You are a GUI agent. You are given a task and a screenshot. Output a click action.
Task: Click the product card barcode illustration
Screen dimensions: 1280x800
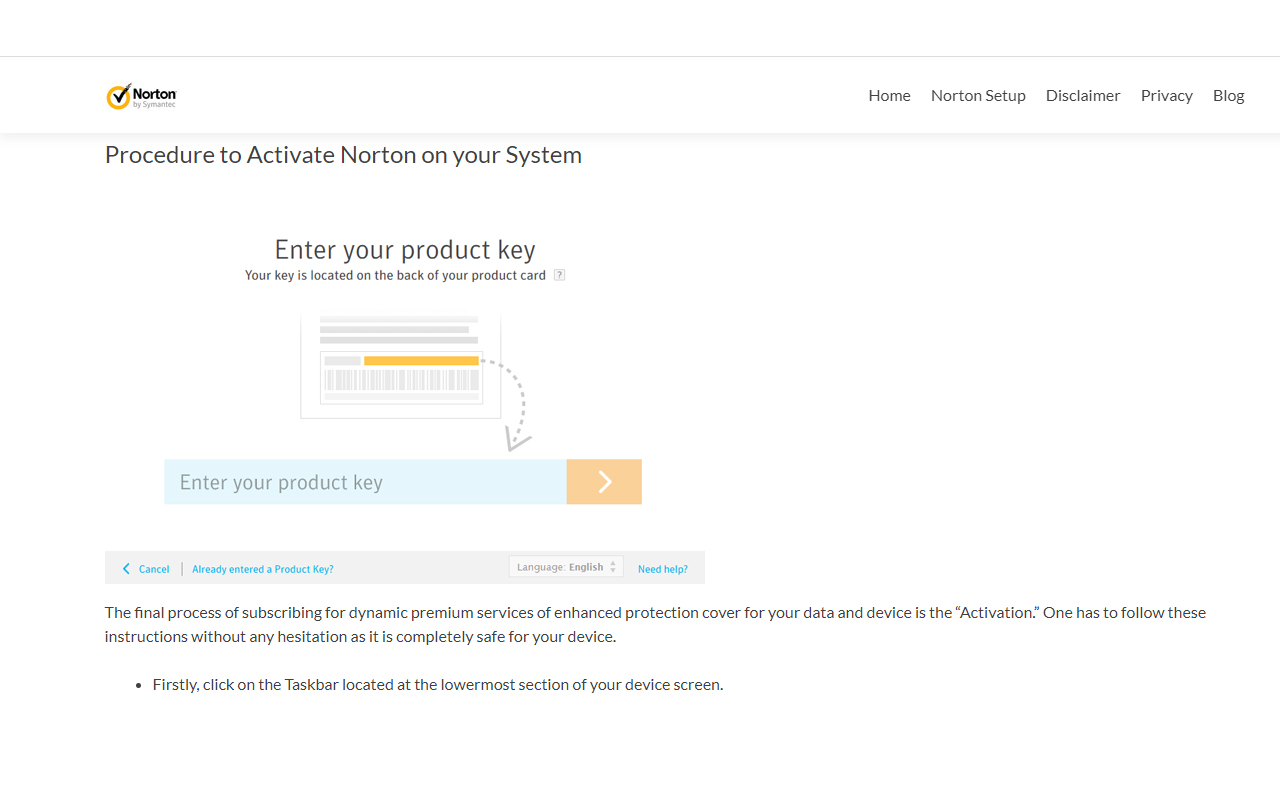point(401,380)
